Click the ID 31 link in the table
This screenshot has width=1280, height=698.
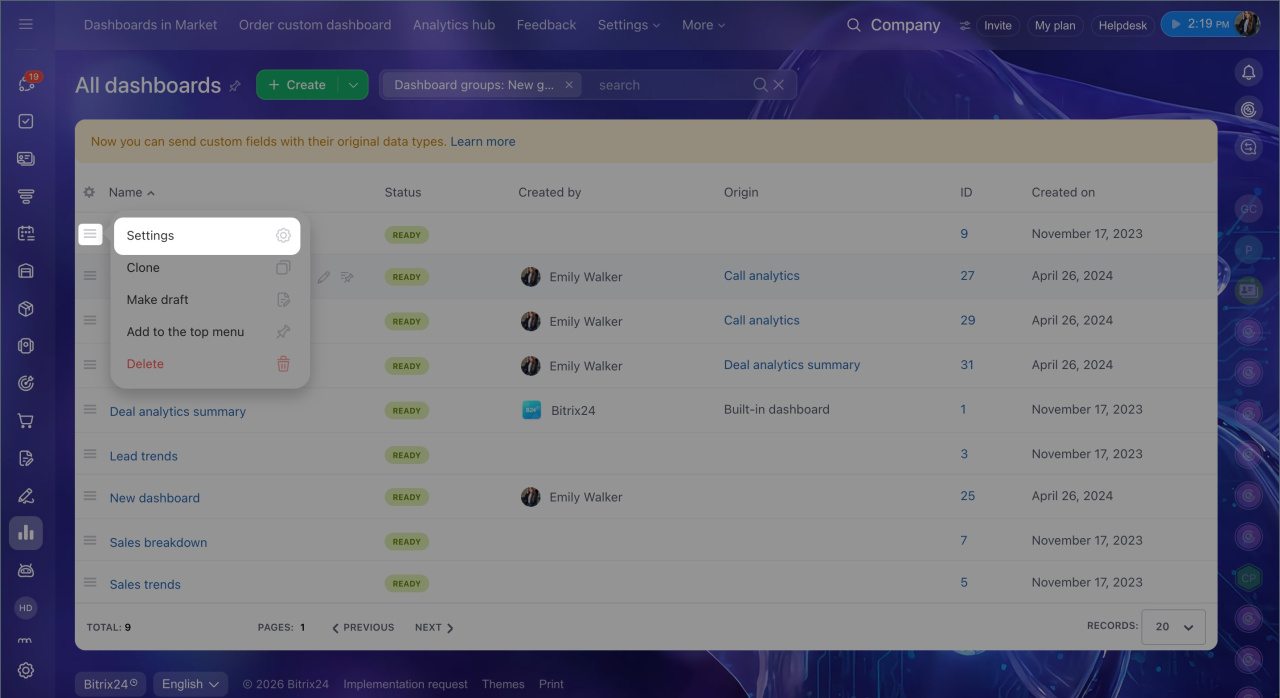(967, 365)
